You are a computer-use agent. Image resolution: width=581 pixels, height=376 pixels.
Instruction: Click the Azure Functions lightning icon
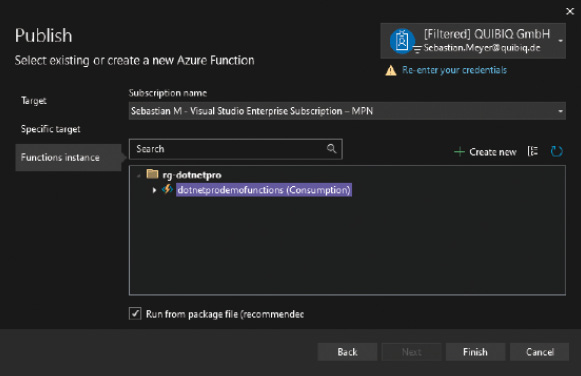[167, 189]
